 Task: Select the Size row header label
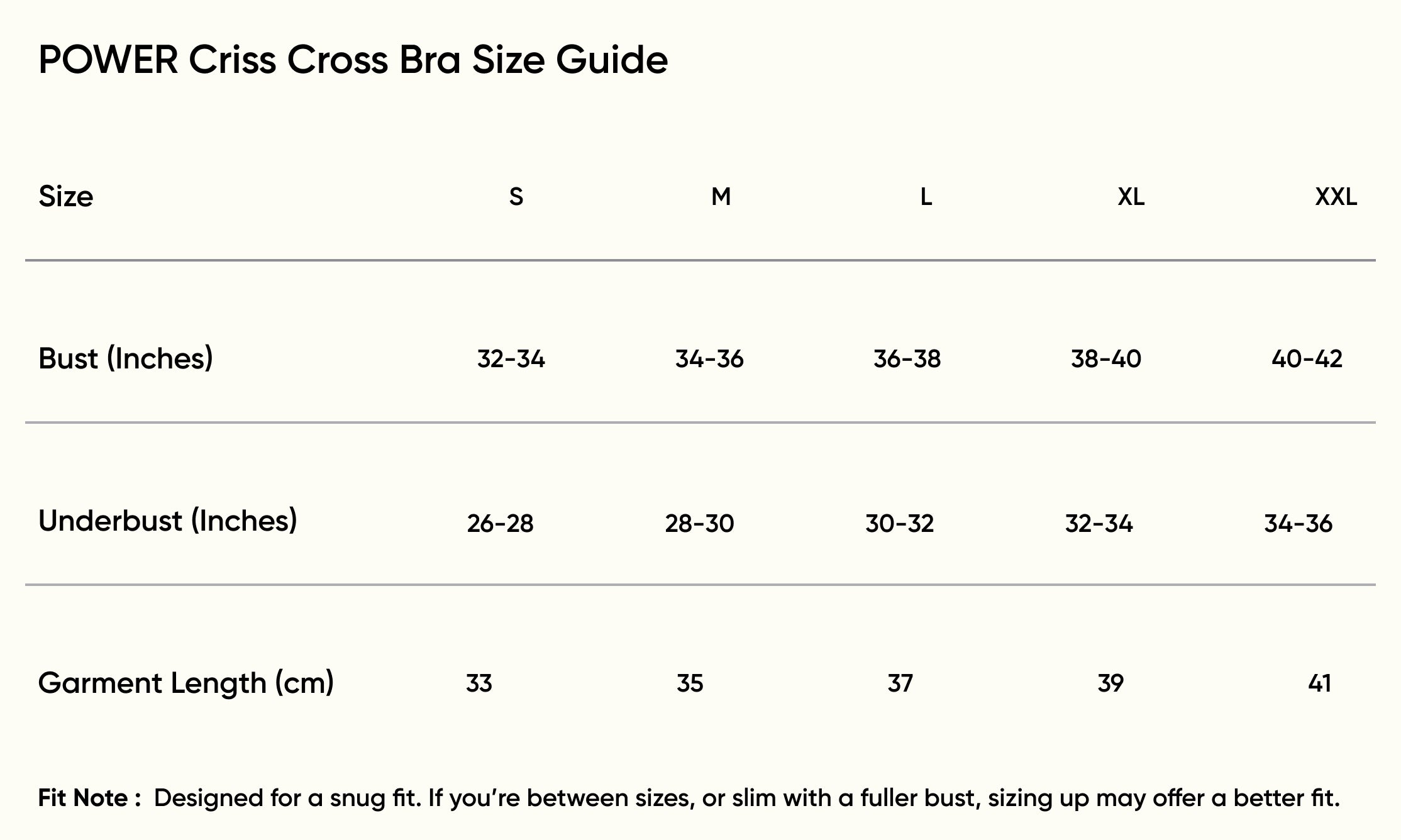(x=66, y=197)
